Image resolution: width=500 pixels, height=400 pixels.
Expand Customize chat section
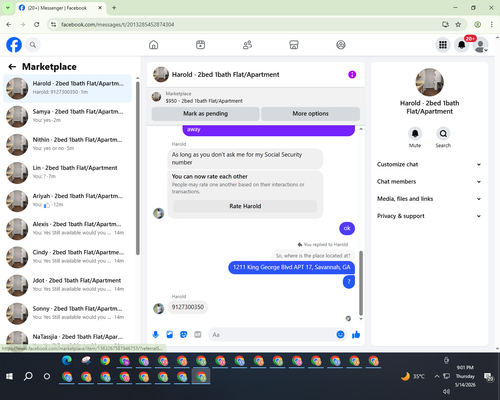(429, 164)
